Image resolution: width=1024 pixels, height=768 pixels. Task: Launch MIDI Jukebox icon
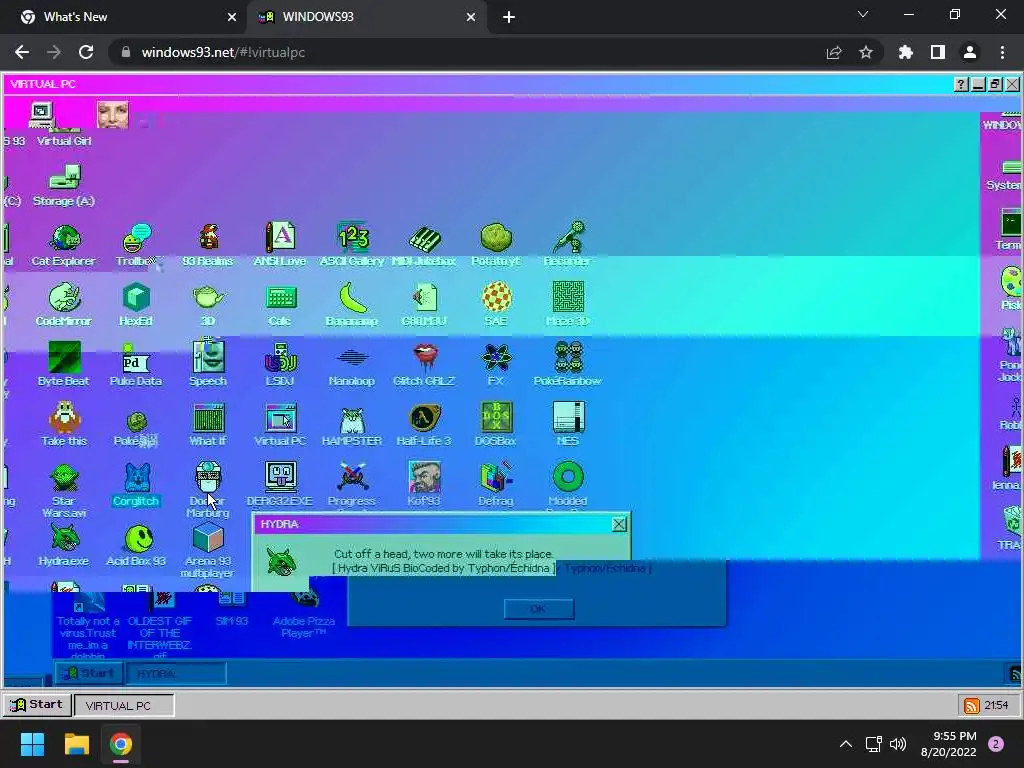[424, 246]
